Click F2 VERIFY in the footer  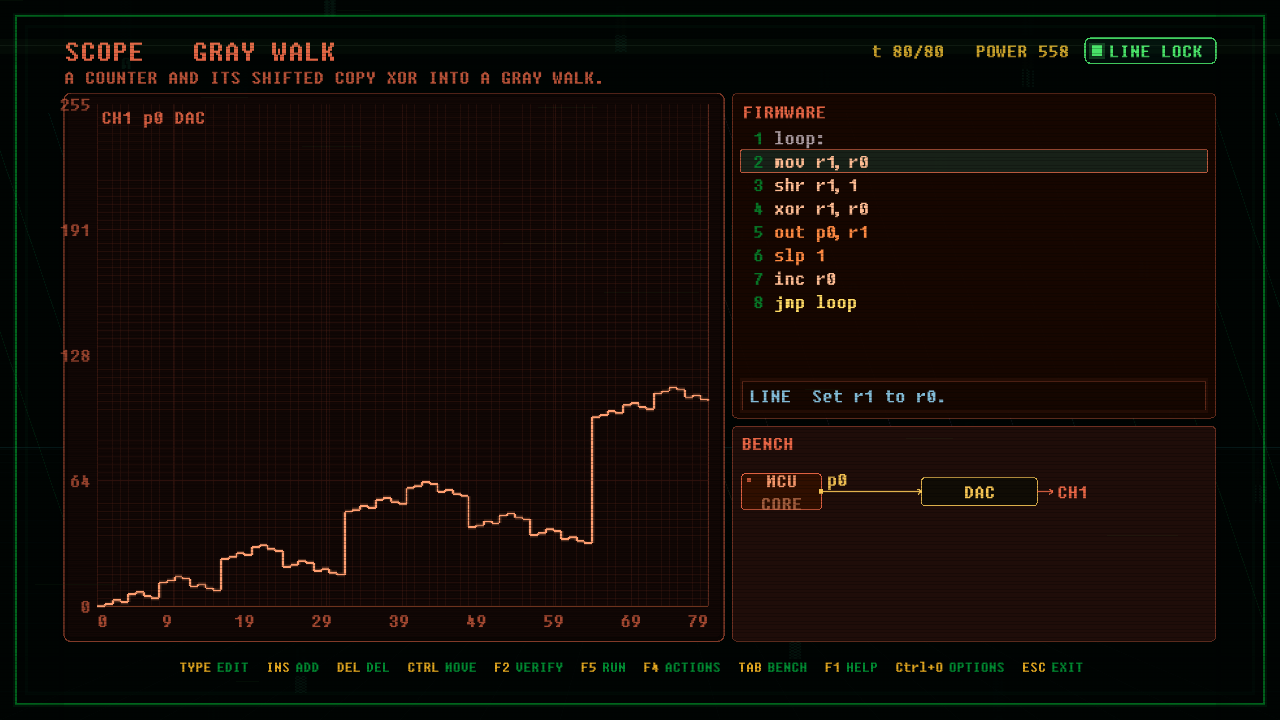coord(528,667)
